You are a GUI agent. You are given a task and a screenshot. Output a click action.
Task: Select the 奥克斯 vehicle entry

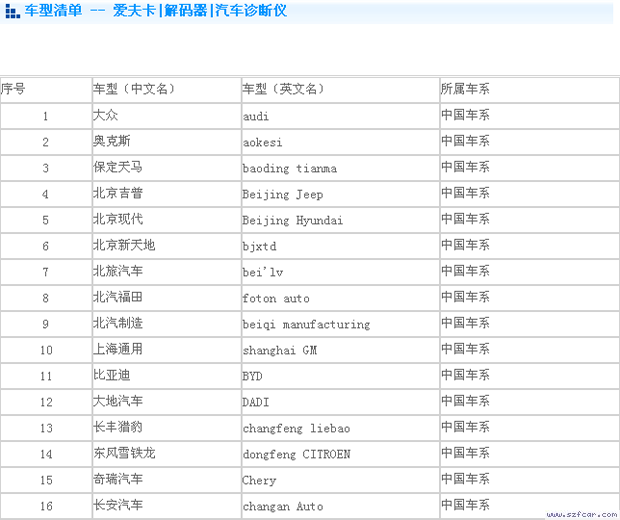(111, 142)
